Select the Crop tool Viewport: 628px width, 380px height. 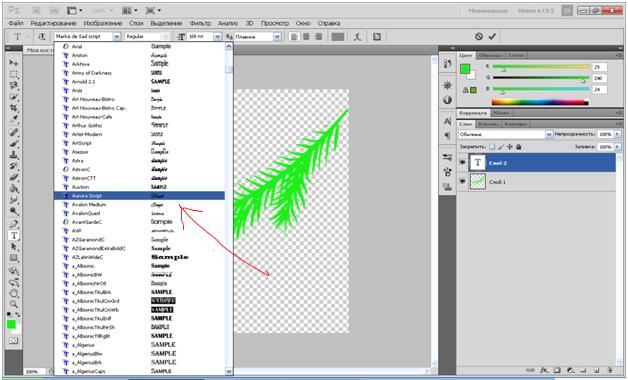(14, 108)
